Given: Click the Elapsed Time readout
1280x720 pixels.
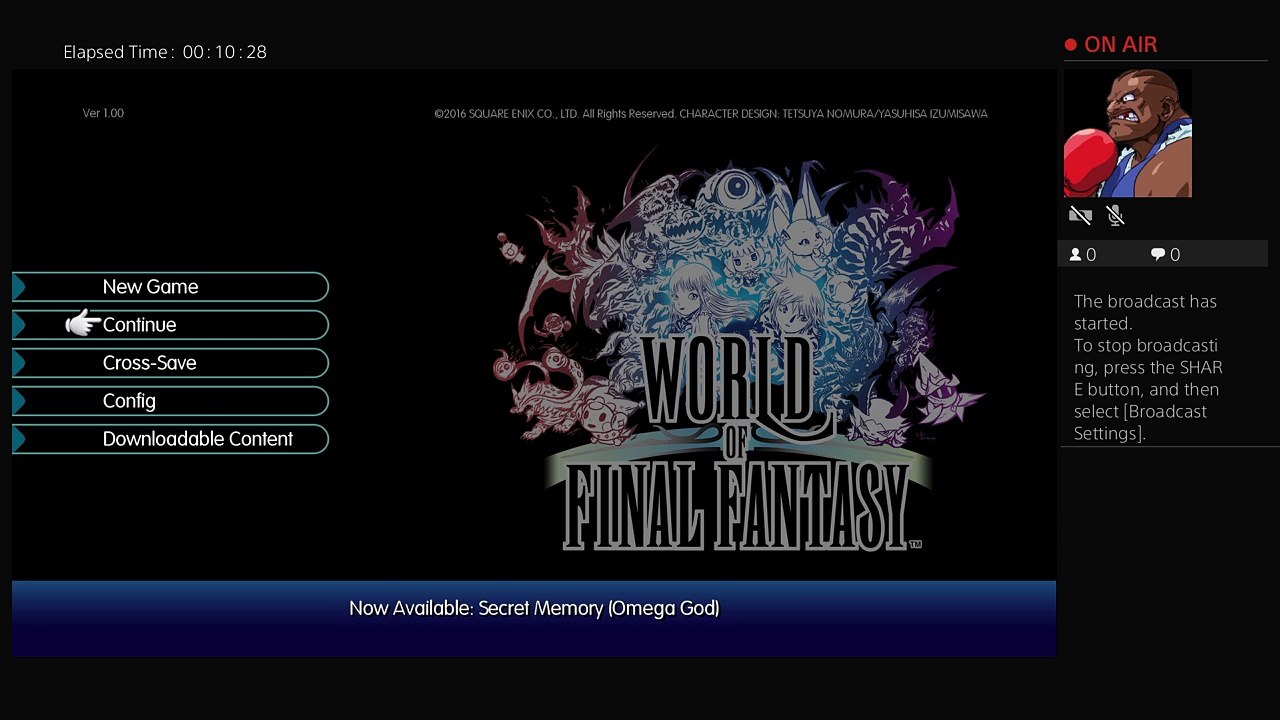Looking at the screenshot, I should pyautogui.click(x=165, y=52).
